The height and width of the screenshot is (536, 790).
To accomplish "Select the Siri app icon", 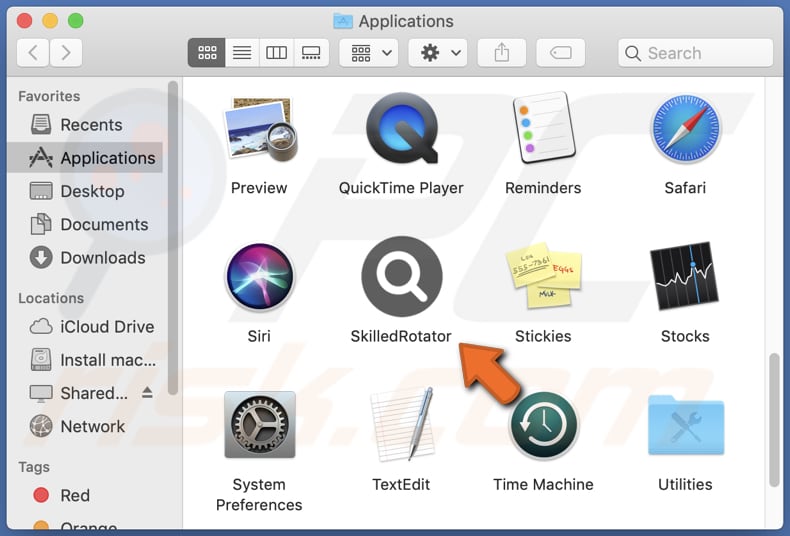I will (259, 276).
